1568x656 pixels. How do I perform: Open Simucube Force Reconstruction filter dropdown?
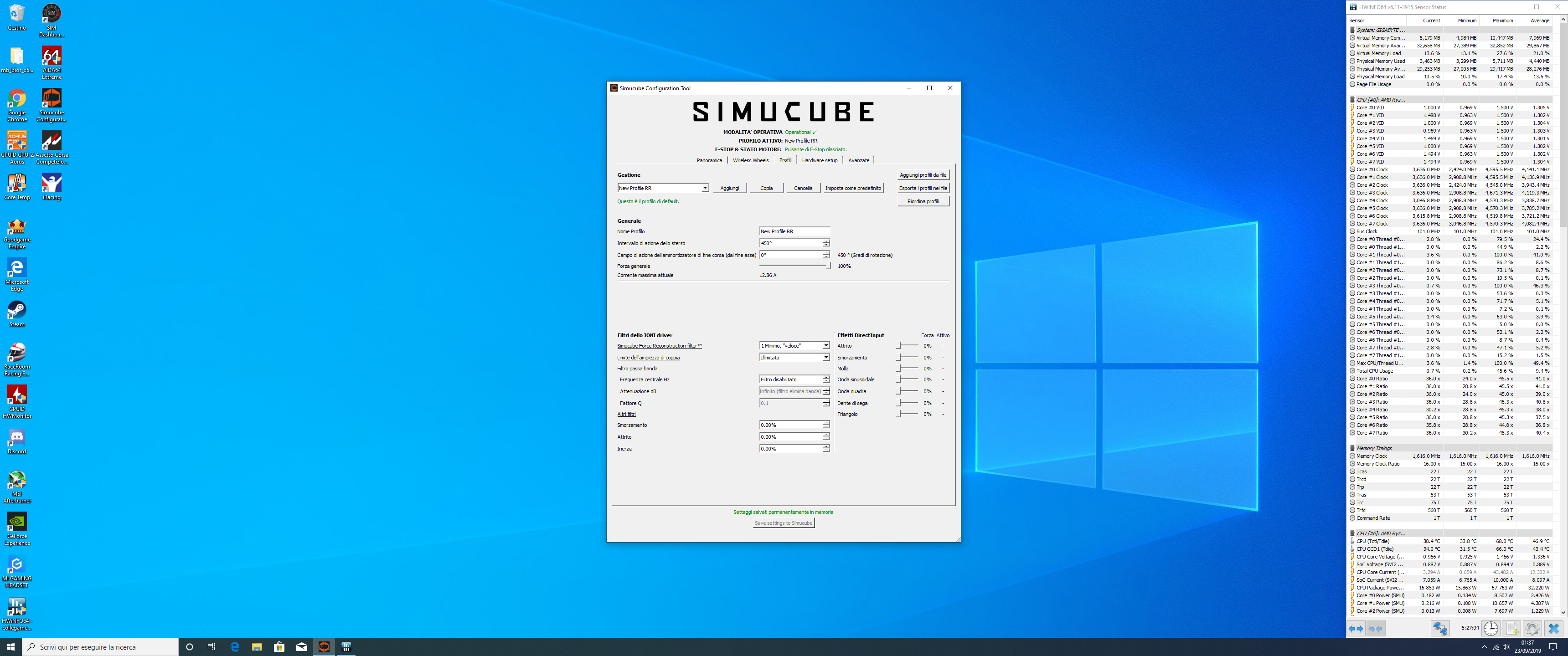pos(825,346)
